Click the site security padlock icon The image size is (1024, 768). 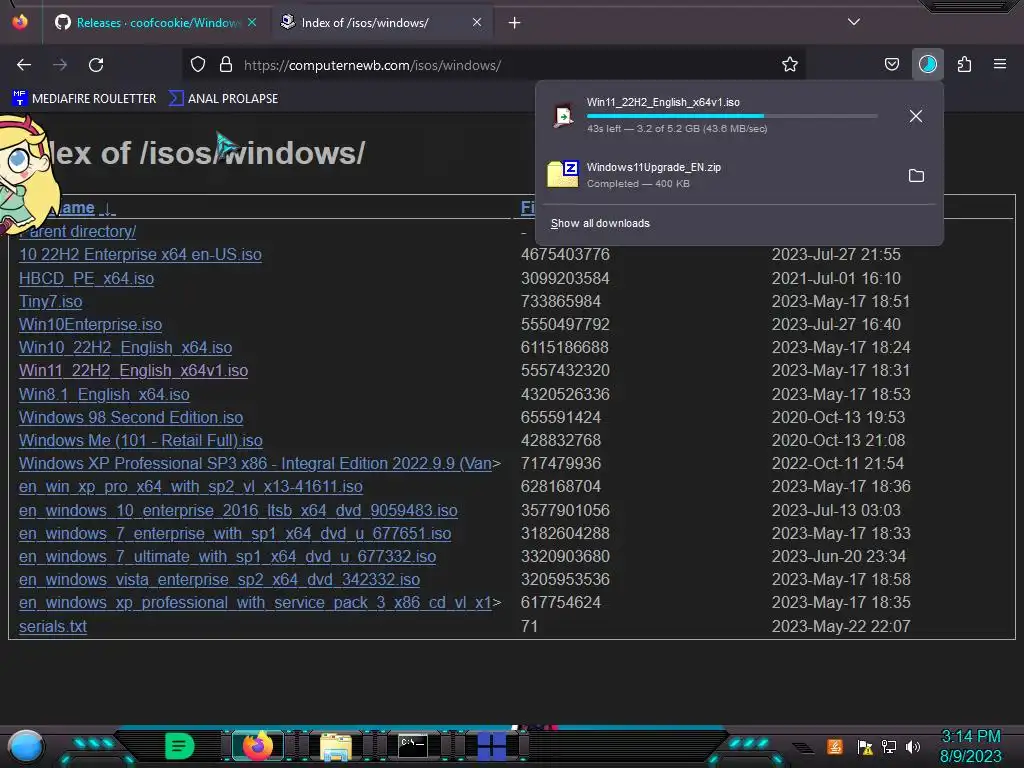(x=226, y=65)
